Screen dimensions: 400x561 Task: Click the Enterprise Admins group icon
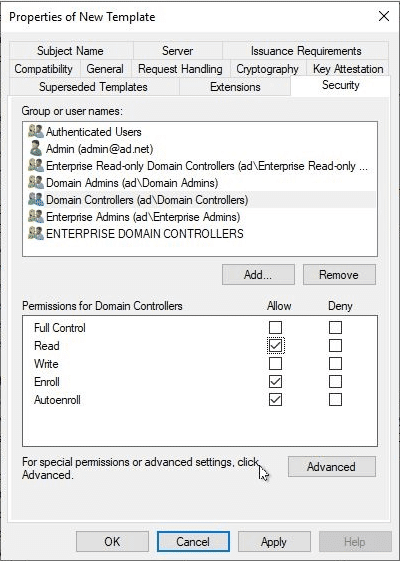(36, 217)
